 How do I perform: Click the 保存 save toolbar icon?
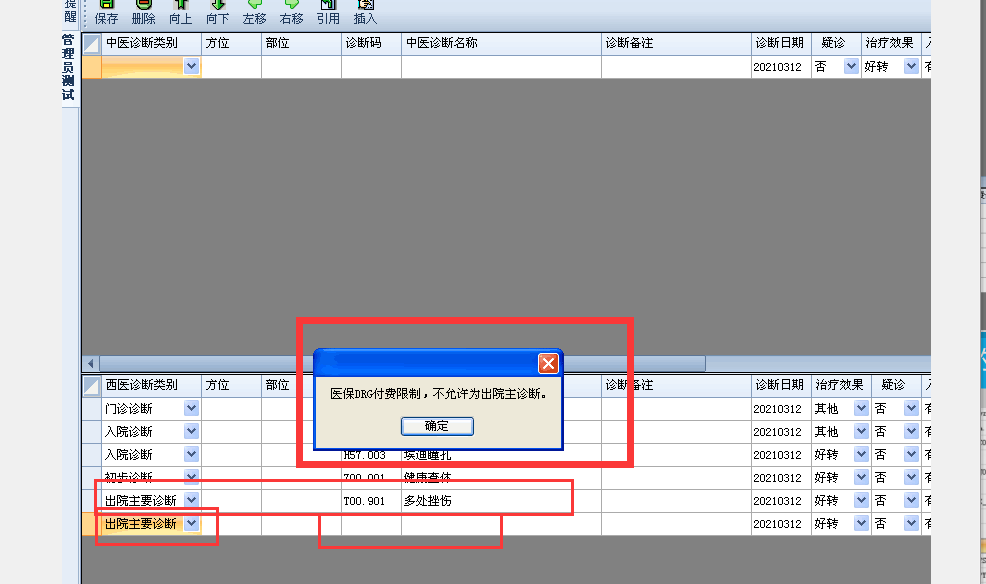tap(106, 12)
